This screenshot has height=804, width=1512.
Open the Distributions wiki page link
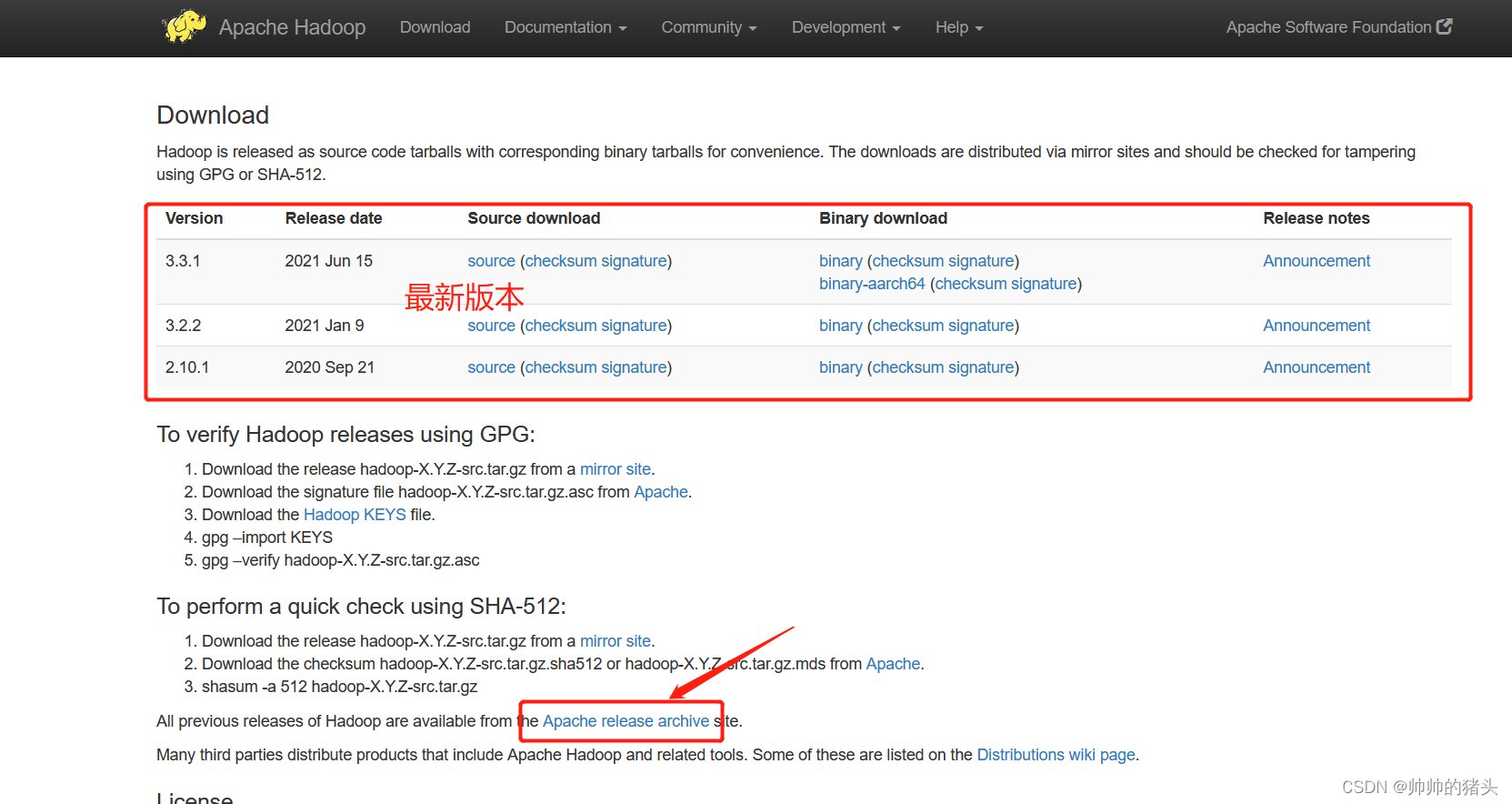1056,755
